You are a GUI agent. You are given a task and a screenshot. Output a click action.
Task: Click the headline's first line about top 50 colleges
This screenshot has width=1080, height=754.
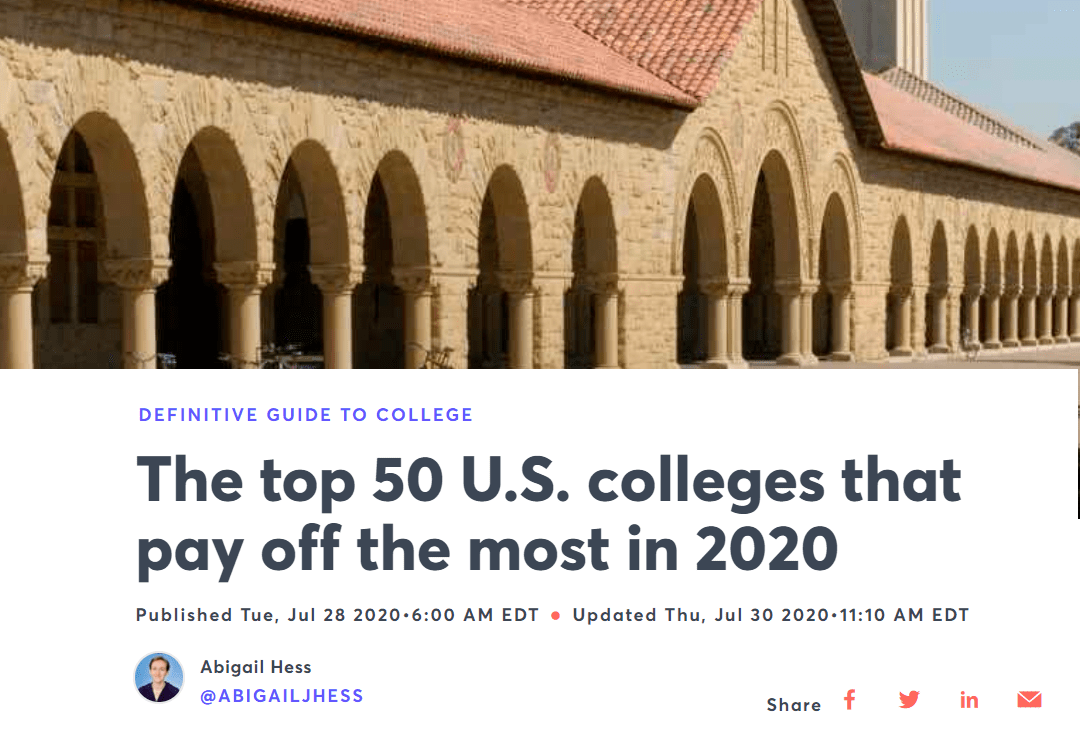tap(548, 481)
